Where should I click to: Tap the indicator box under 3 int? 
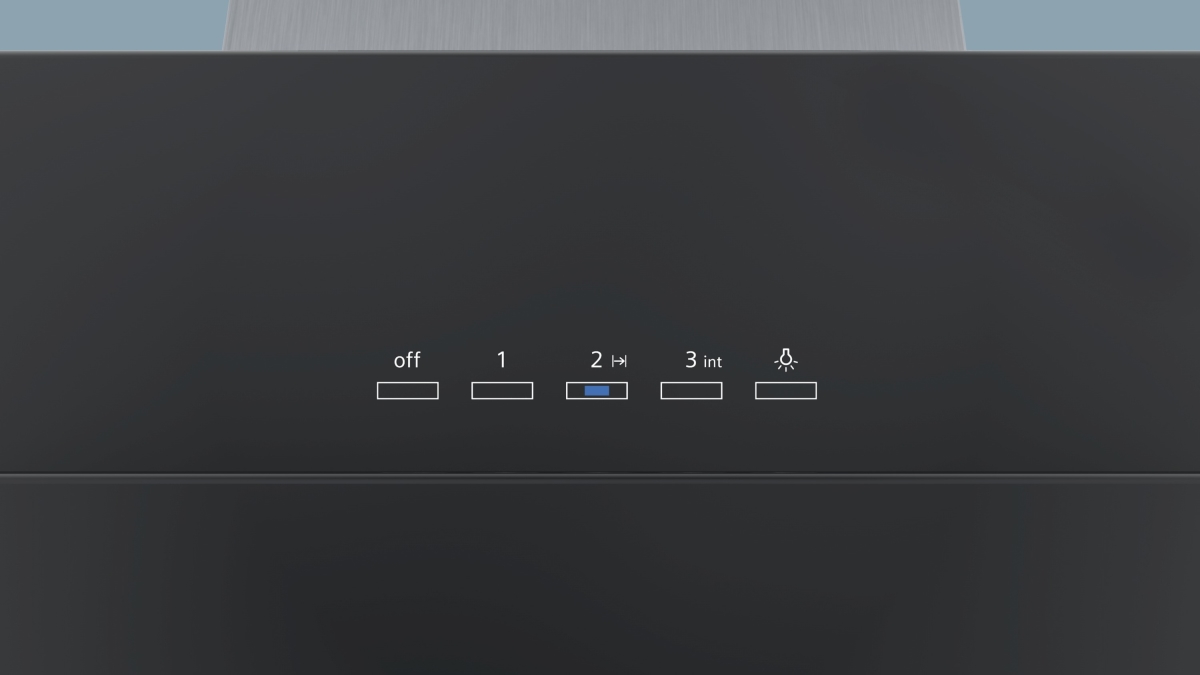[x=691, y=391]
